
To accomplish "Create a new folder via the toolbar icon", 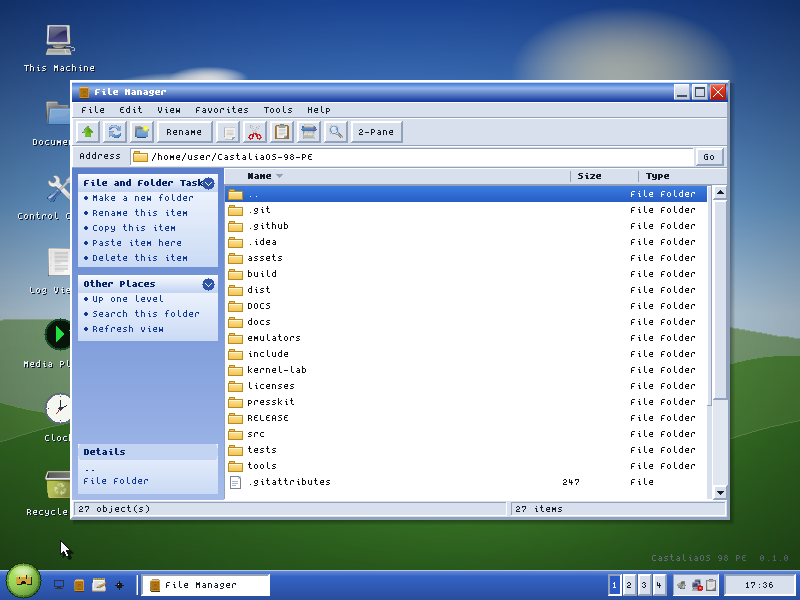I will (142, 132).
